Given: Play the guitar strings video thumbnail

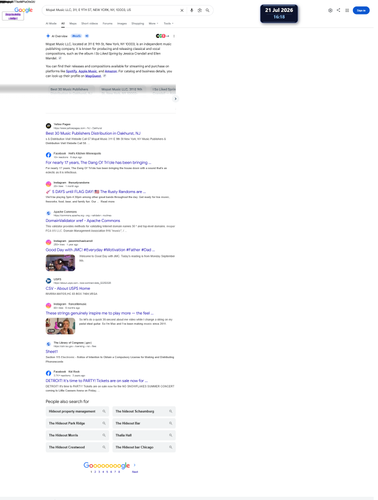Looking at the screenshot, I should [60, 326].
